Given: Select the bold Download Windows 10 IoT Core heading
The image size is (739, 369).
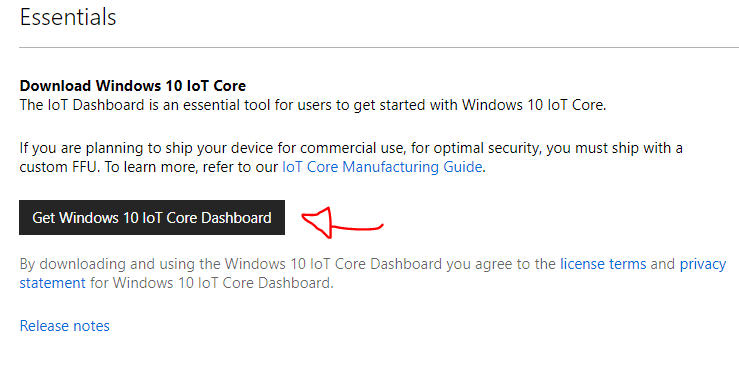Looking at the screenshot, I should pos(132,86).
